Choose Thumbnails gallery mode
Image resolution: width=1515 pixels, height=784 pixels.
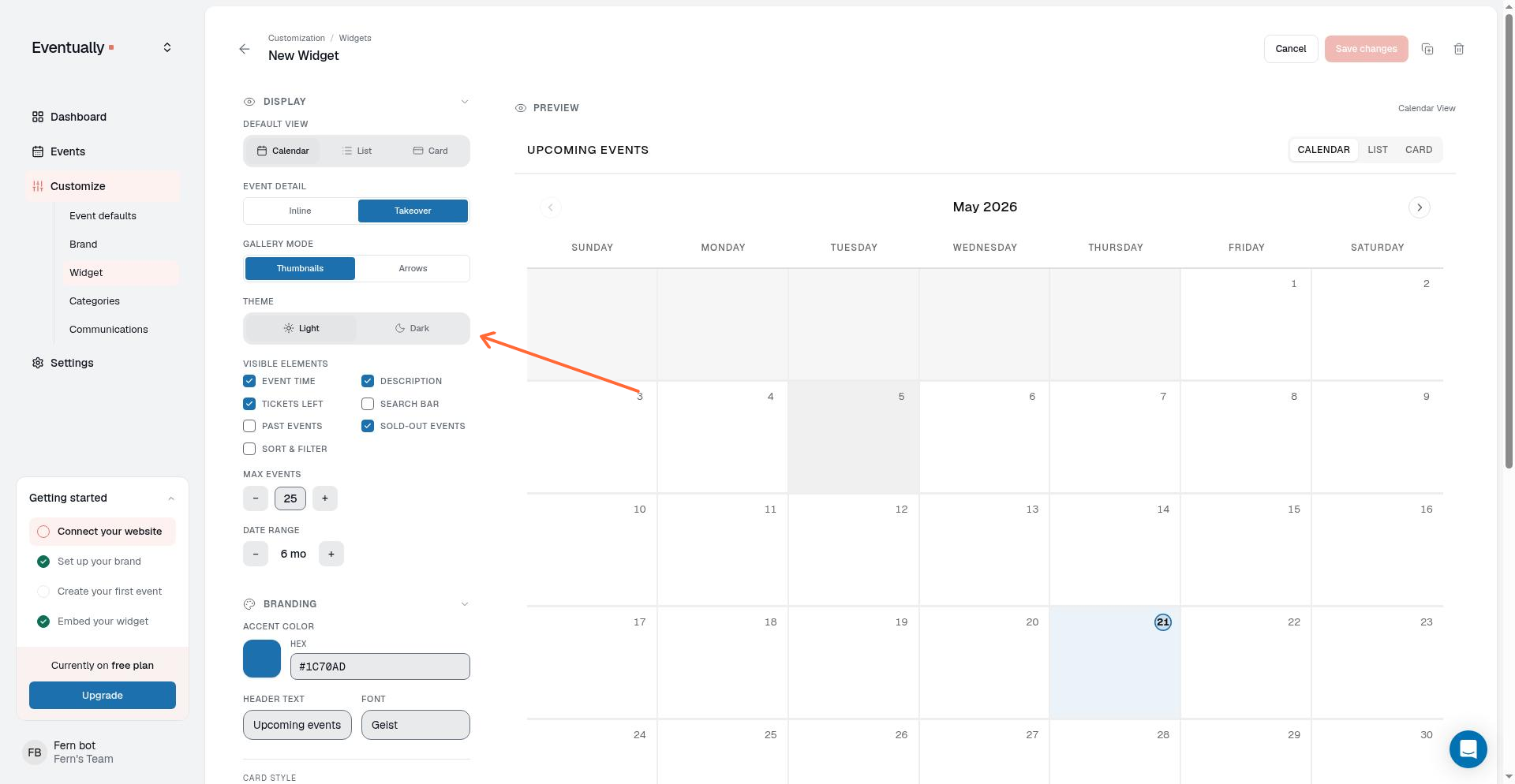(x=300, y=268)
